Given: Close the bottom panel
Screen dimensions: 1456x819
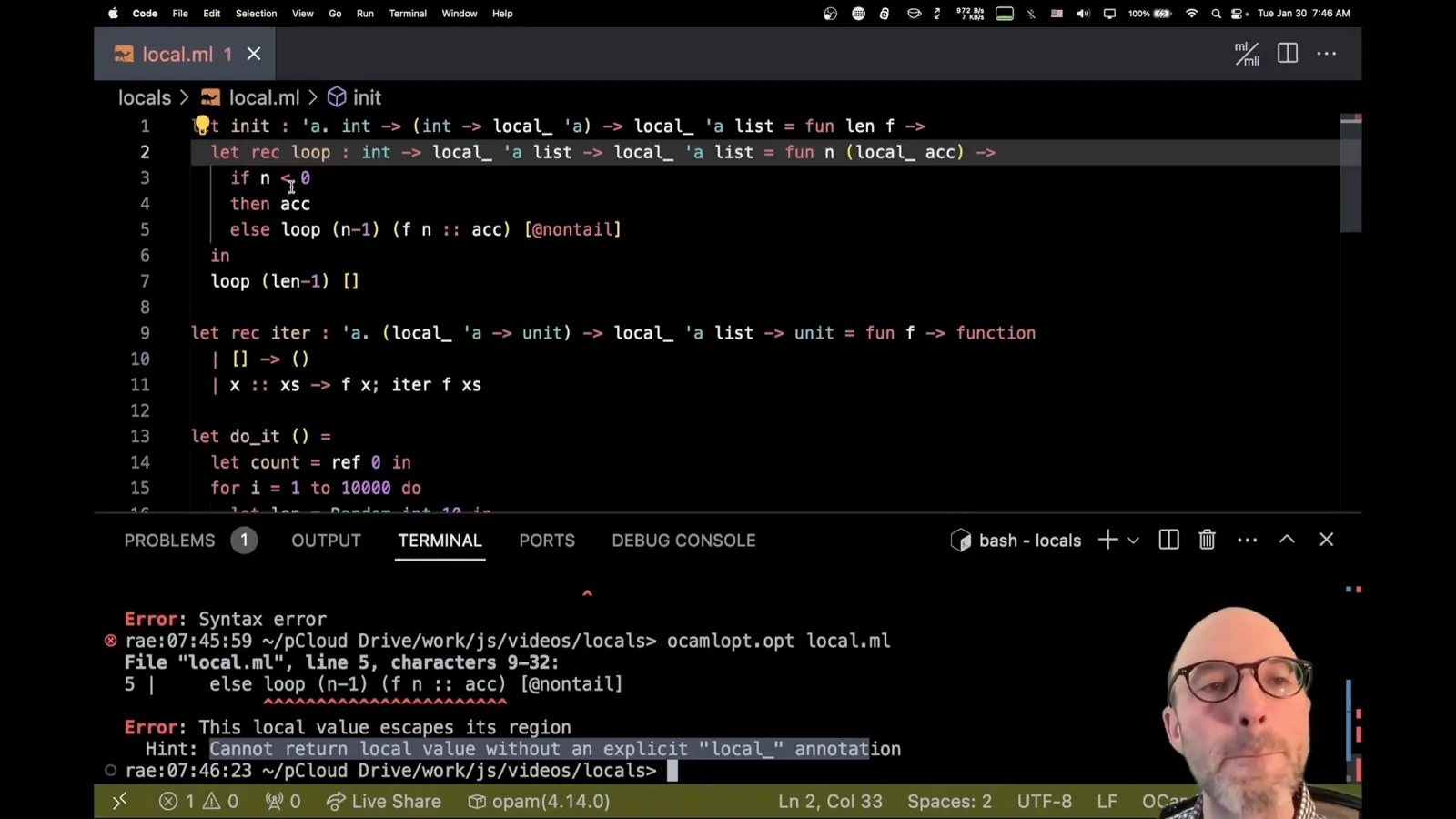Looking at the screenshot, I should click(x=1326, y=540).
